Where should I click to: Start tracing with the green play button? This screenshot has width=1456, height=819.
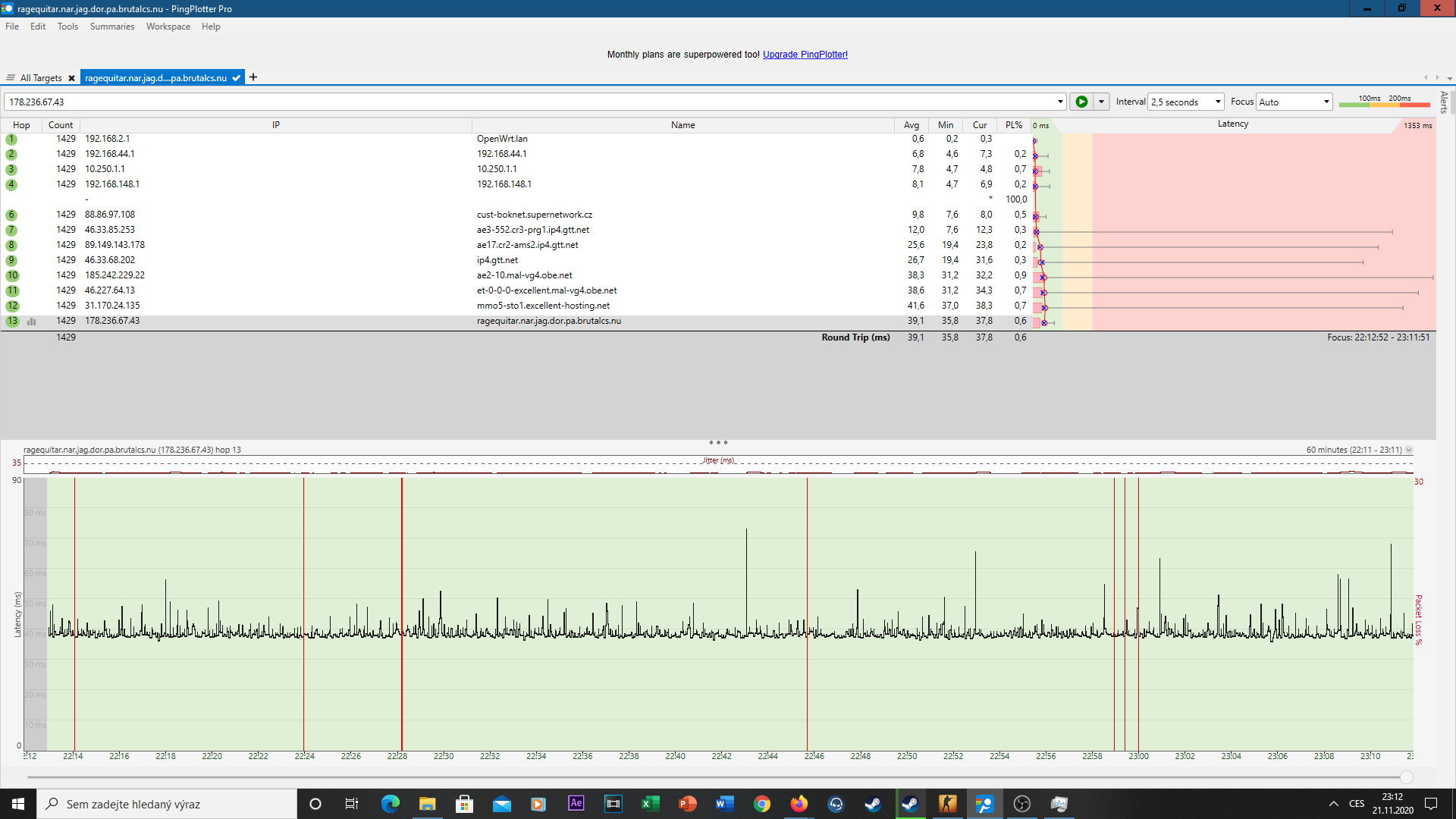(x=1081, y=102)
